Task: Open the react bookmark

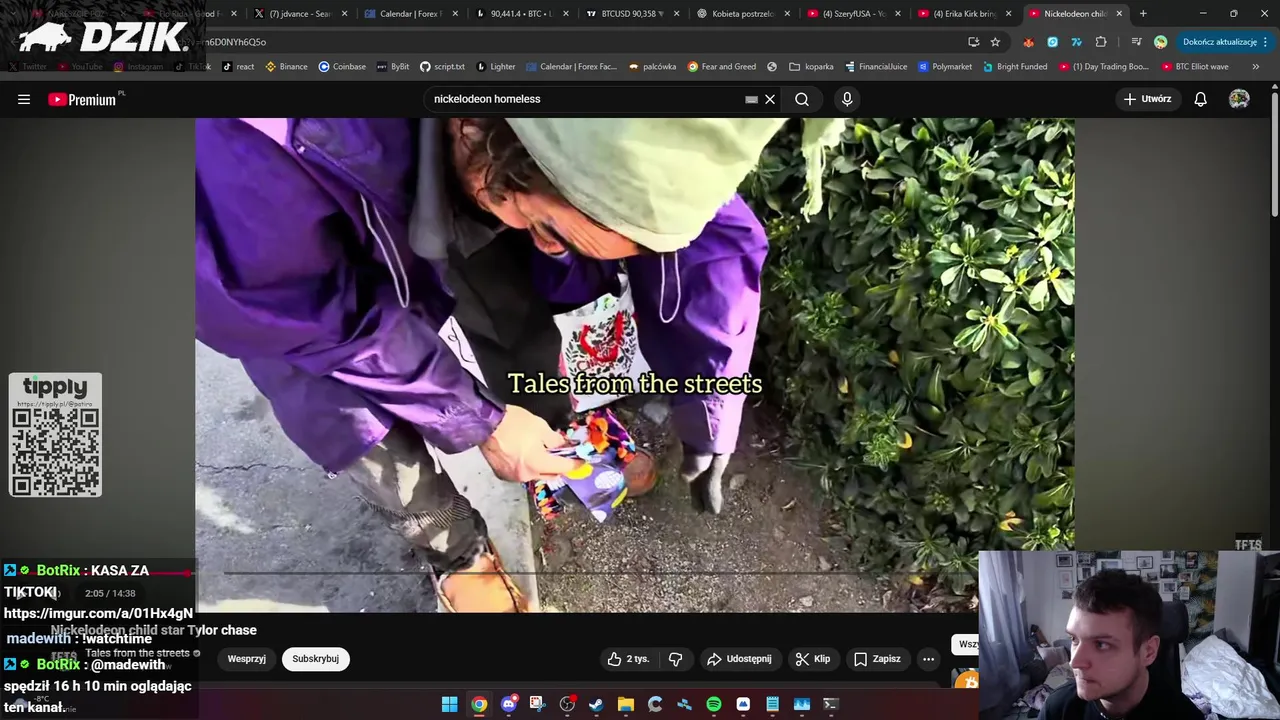Action: (238, 67)
